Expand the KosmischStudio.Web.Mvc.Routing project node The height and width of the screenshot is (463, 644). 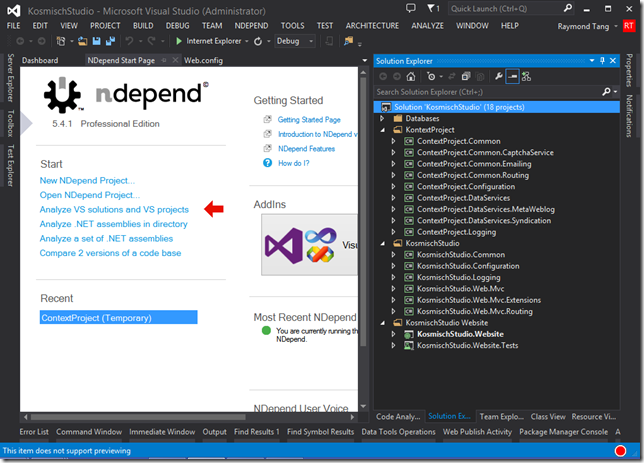(393, 311)
